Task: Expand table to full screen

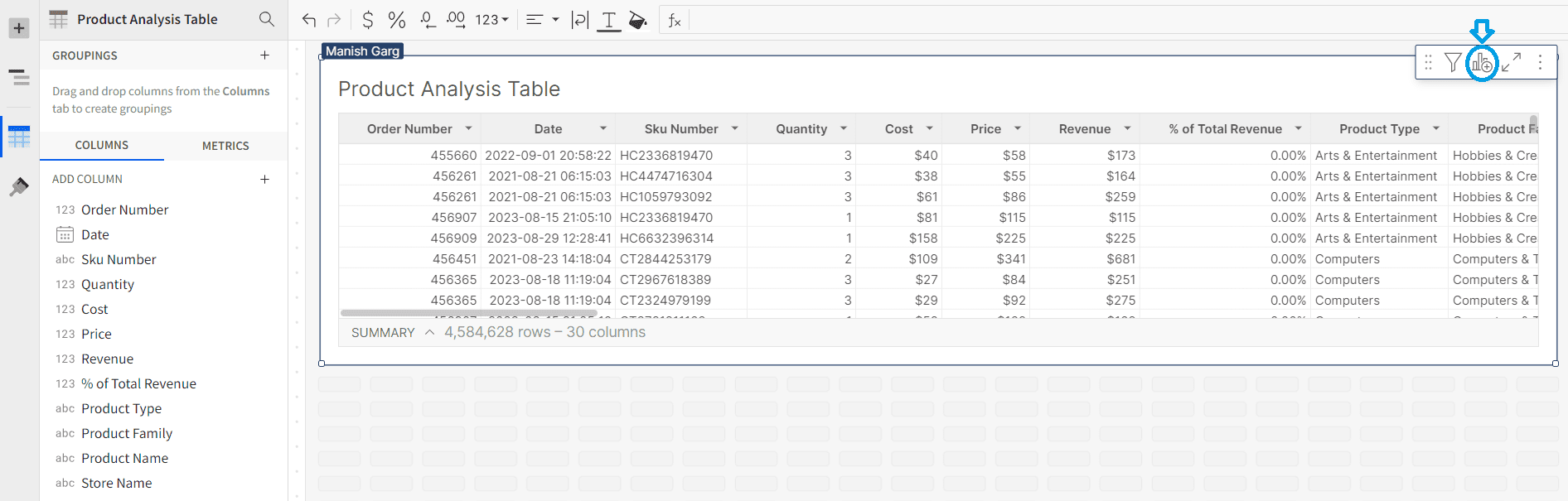Action: [1511, 63]
